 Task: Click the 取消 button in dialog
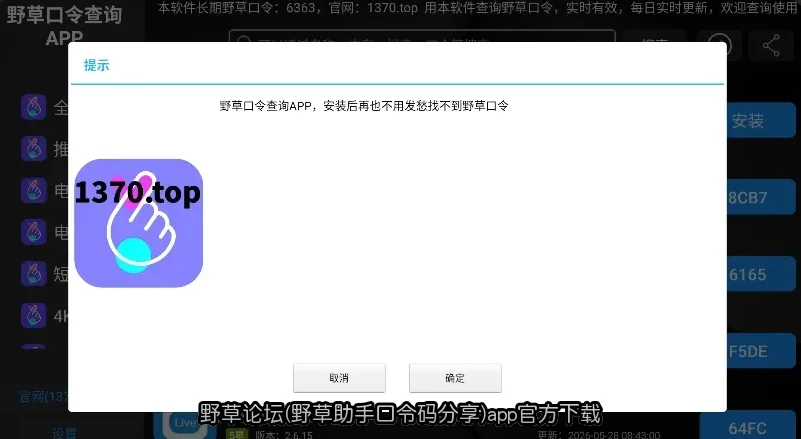pos(339,378)
